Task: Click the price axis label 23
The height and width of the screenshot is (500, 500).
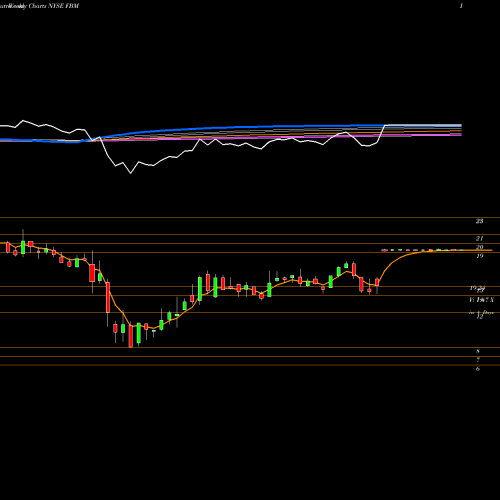Action: pos(479,221)
